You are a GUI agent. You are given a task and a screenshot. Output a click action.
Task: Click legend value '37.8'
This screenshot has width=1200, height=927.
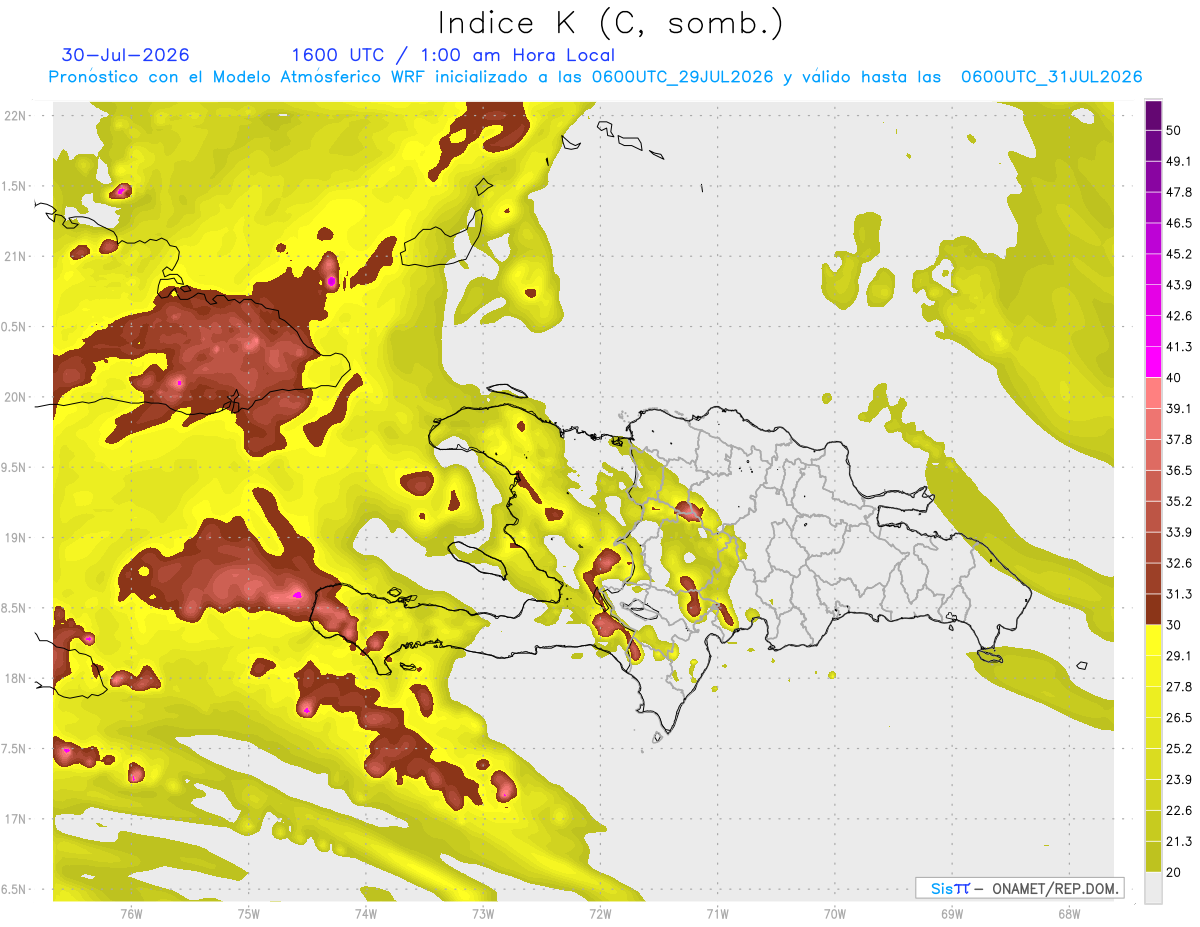point(1179,439)
